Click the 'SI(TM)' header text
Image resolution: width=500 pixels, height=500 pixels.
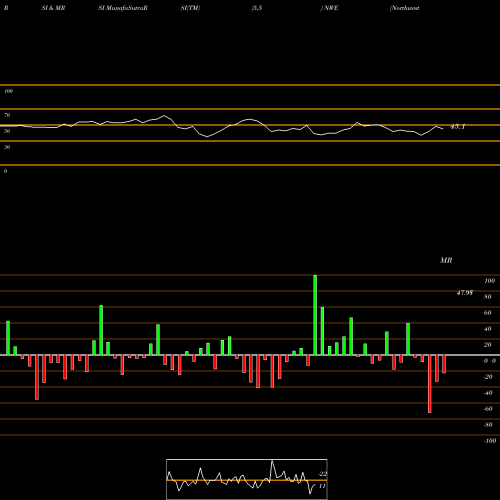pos(190,8)
